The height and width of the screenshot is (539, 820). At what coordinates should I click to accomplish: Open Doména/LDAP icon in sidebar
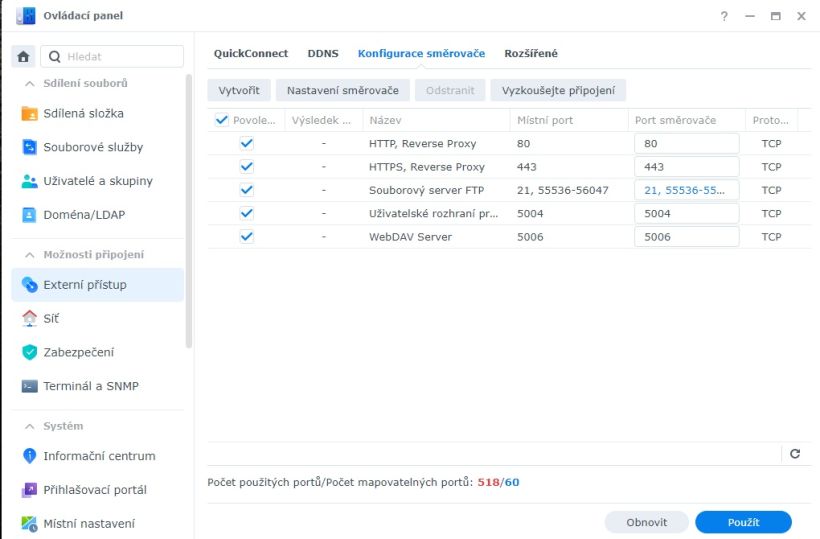coord(29,215)
